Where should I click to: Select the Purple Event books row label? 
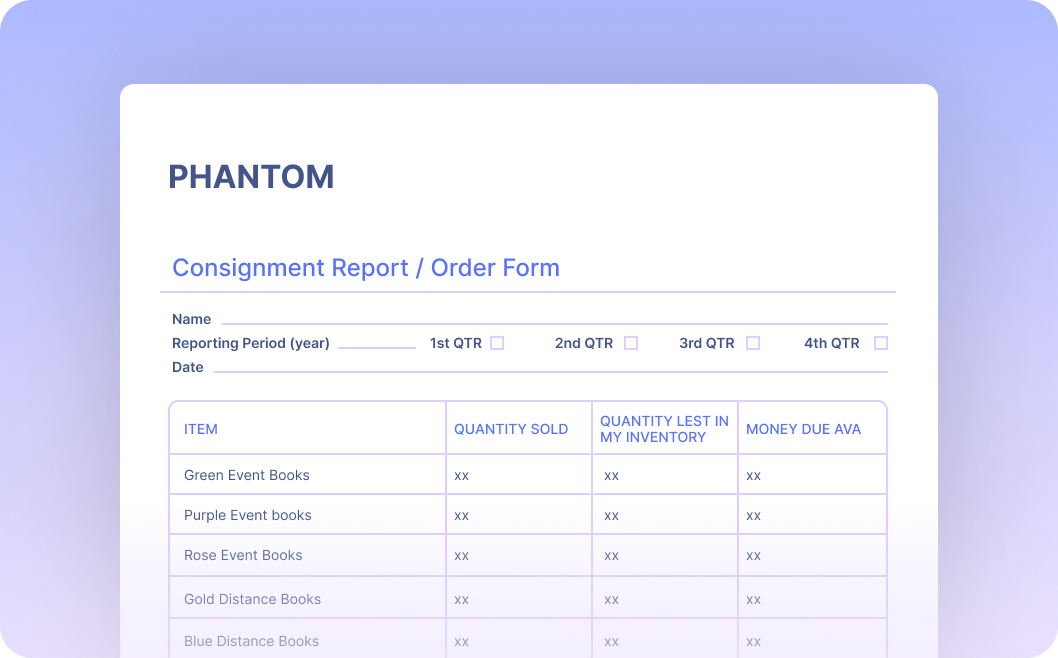coord(247,514)
